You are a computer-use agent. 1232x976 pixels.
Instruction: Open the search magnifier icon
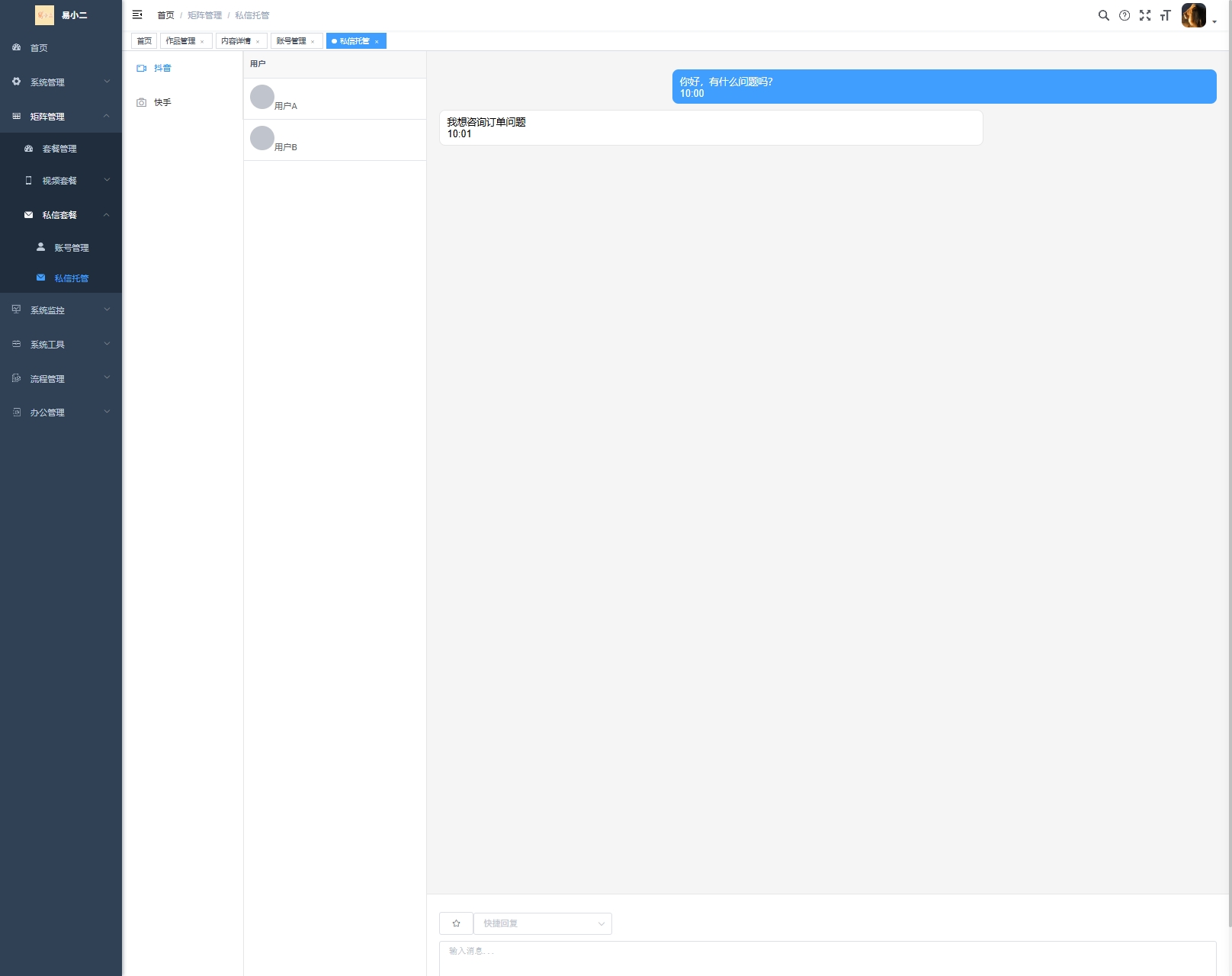pyautogui.click(x=1103, y=15)
